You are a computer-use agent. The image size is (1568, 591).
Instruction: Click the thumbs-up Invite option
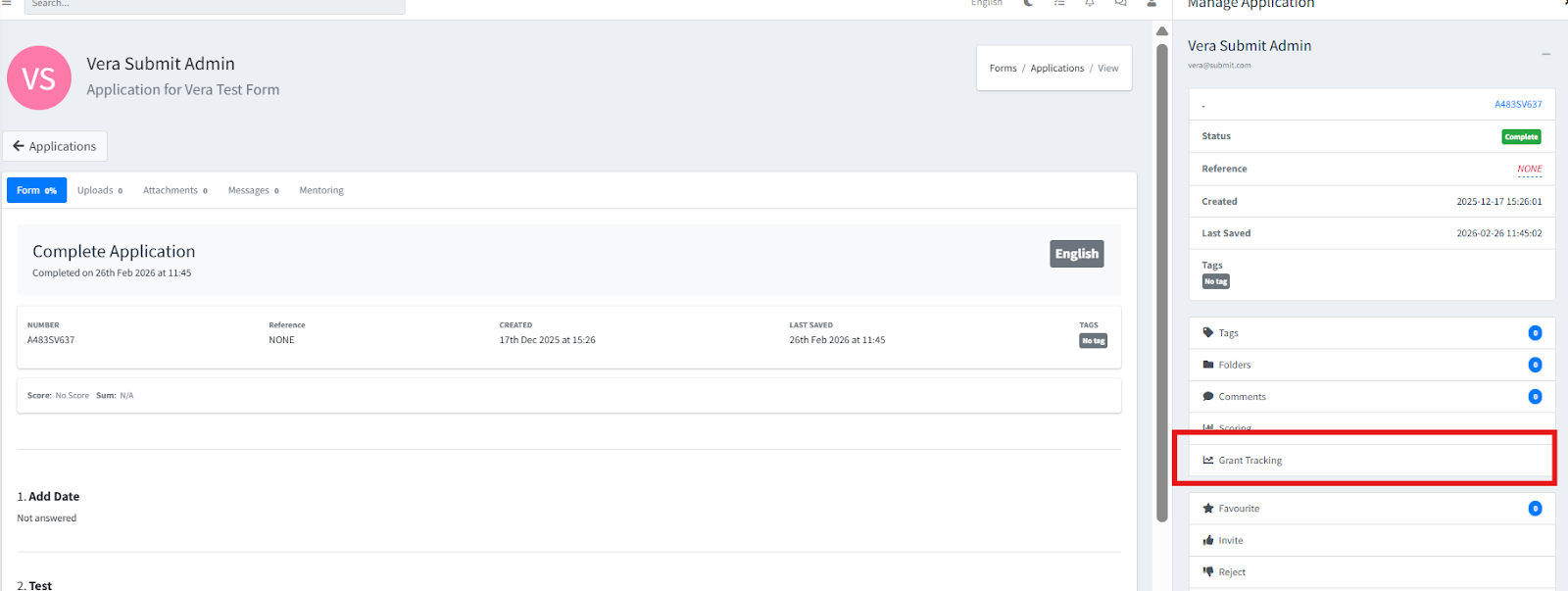[1208, 541]
